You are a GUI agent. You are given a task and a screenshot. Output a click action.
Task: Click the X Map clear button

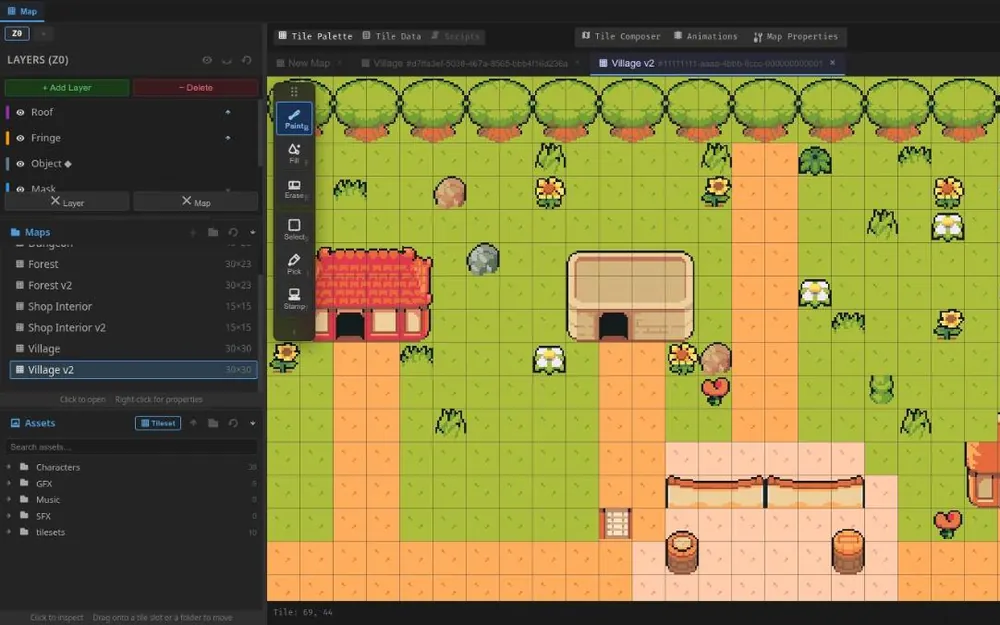(196, 202)
